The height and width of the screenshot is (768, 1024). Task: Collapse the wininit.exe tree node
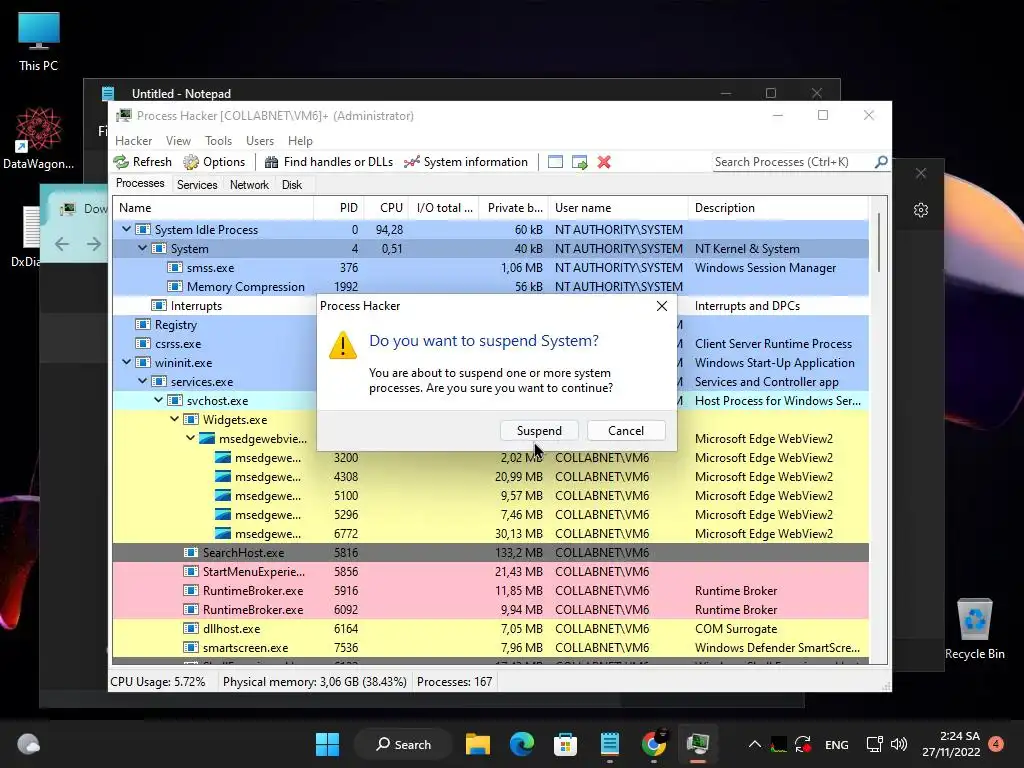[126, 362]
